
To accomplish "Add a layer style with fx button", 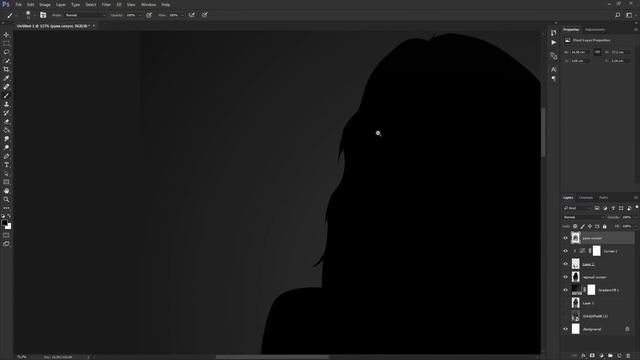I will (x=583, y=356).
